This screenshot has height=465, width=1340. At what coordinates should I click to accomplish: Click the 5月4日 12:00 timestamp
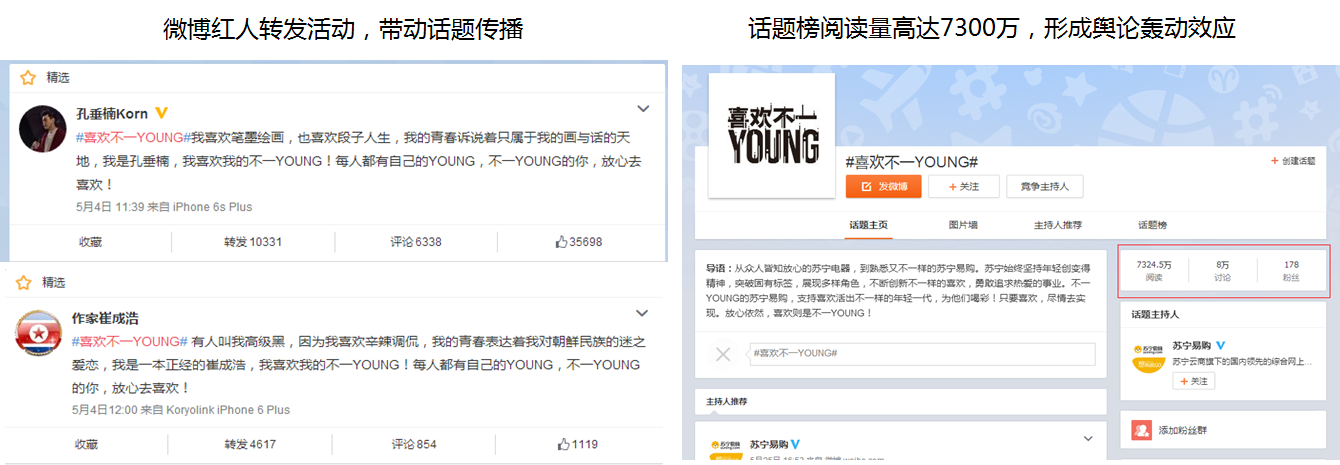coord(107,410)
